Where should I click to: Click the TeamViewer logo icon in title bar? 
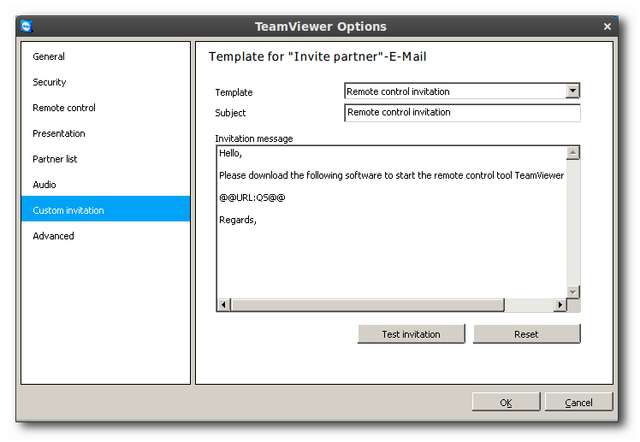(27, 27)
